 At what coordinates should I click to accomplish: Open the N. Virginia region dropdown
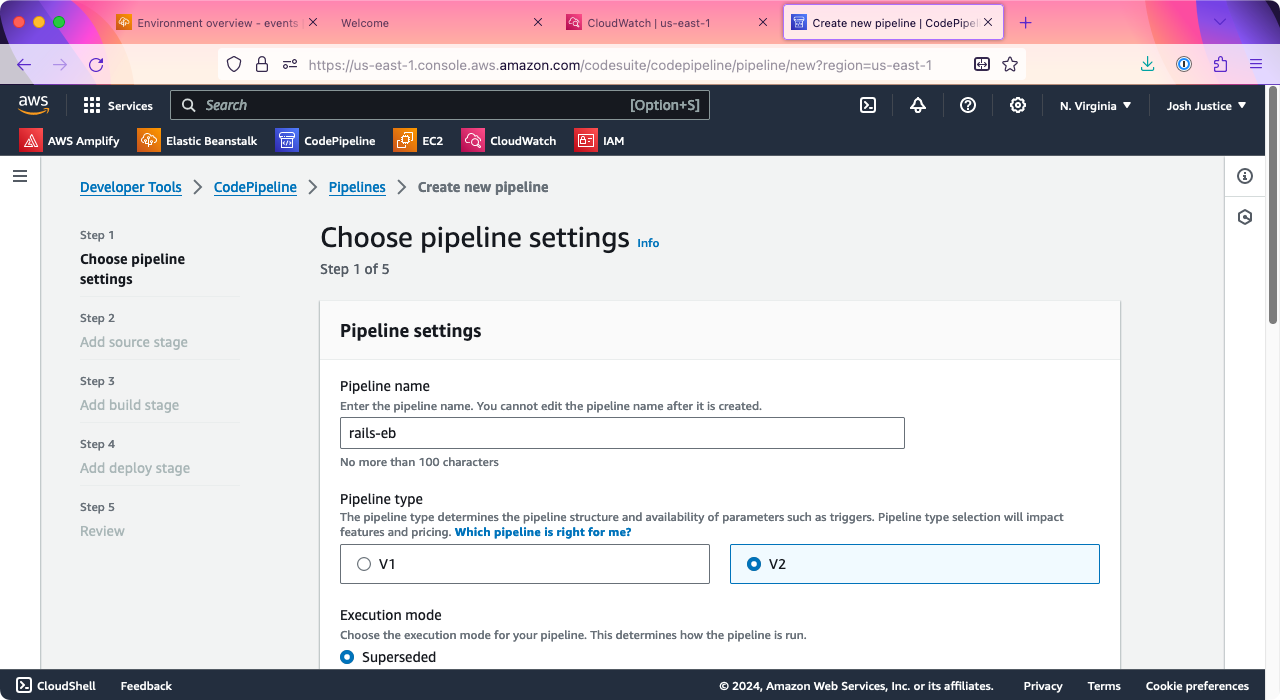1096,105
